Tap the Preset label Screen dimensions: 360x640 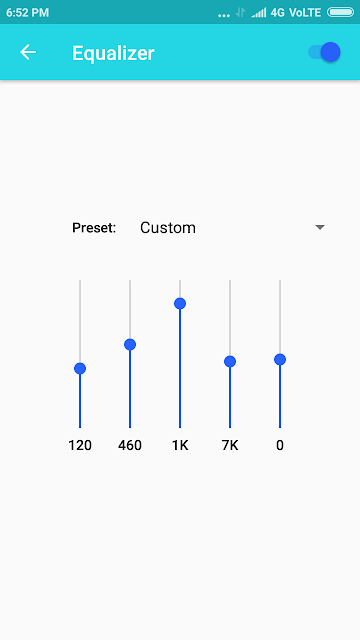(94, 228)
